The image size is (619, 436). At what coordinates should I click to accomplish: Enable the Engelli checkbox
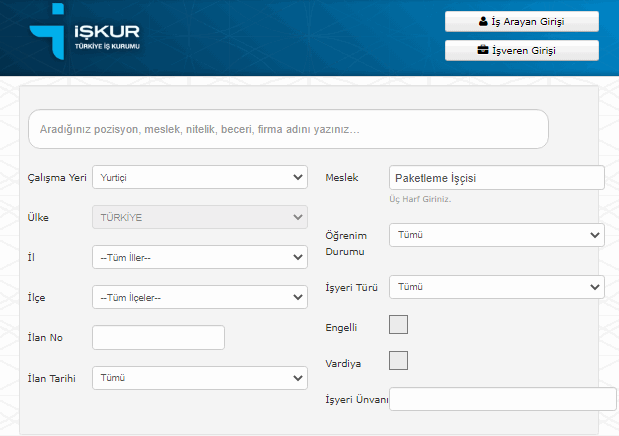pyautogui.click(x=398, y=324)
